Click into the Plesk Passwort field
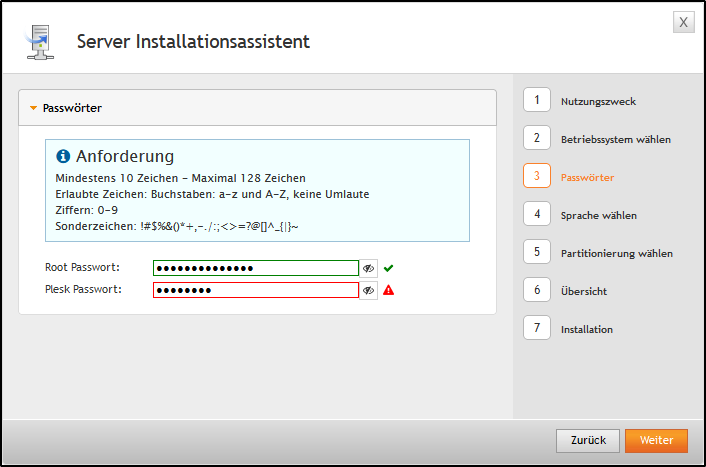The image size is (706, 467). 255,290
